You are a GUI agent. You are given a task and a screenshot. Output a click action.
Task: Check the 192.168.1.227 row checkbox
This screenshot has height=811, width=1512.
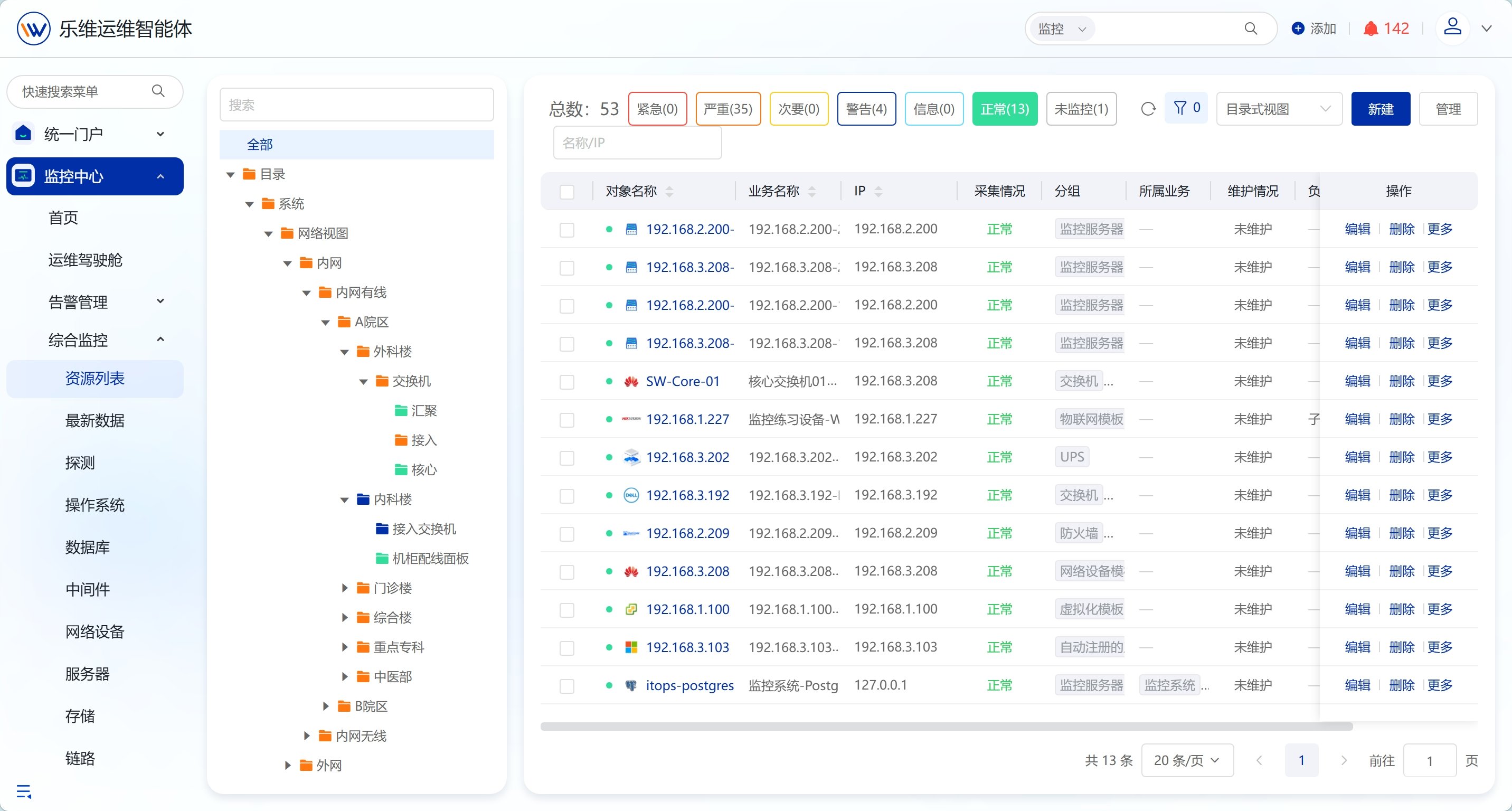[x=567, y=420]
